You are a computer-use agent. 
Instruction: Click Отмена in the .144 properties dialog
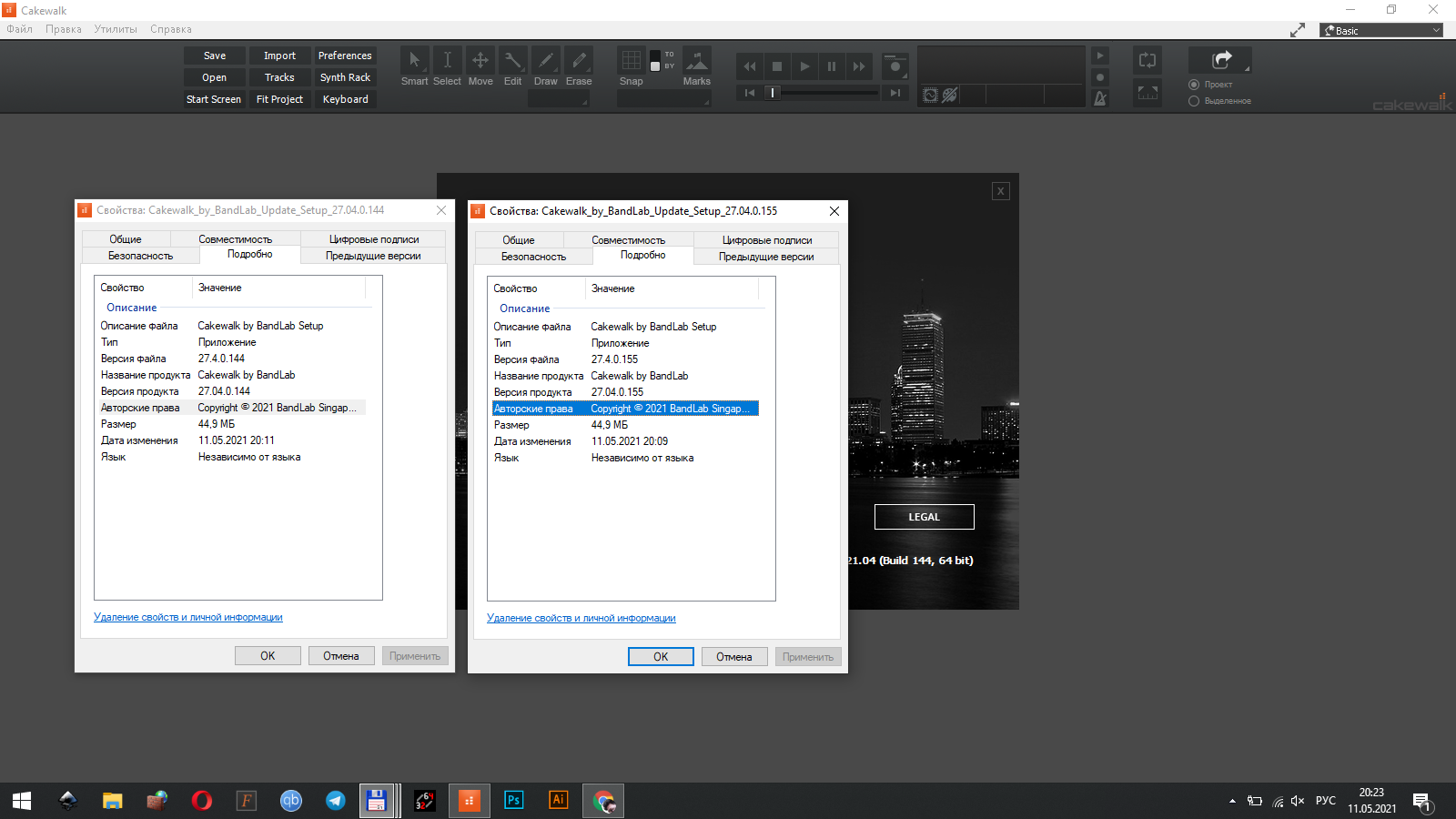[341, 655]
